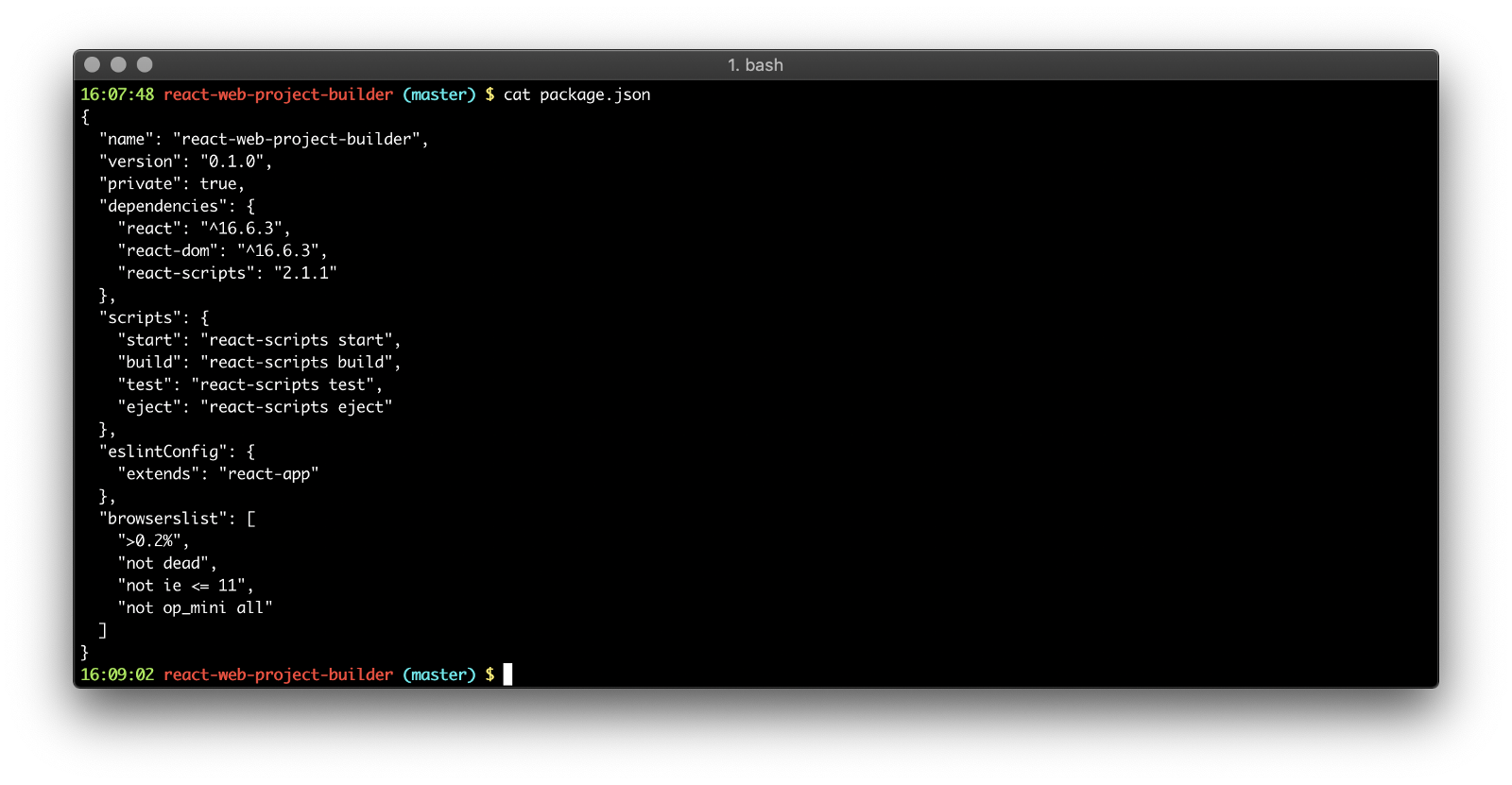Click the "dependencies": { line
The image size is (1512, 785).
tap(177, 206)
